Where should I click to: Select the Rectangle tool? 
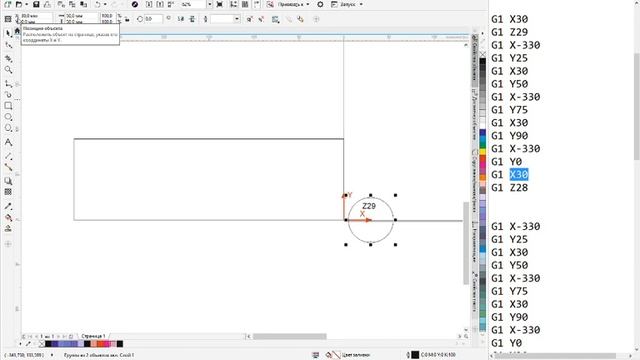[9, 106]
